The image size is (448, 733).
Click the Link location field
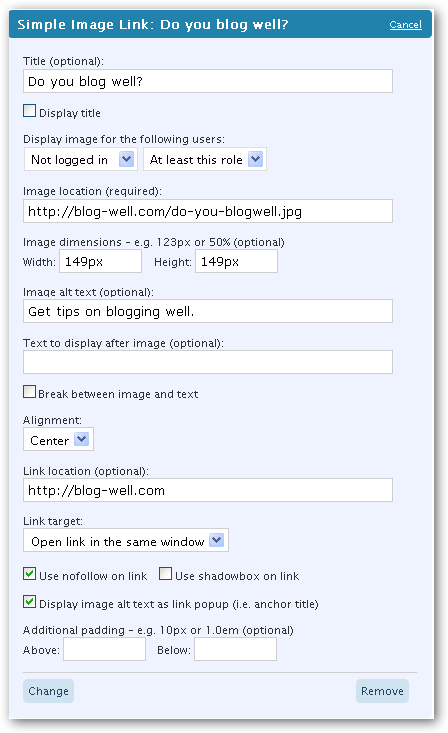pos(208,490)
